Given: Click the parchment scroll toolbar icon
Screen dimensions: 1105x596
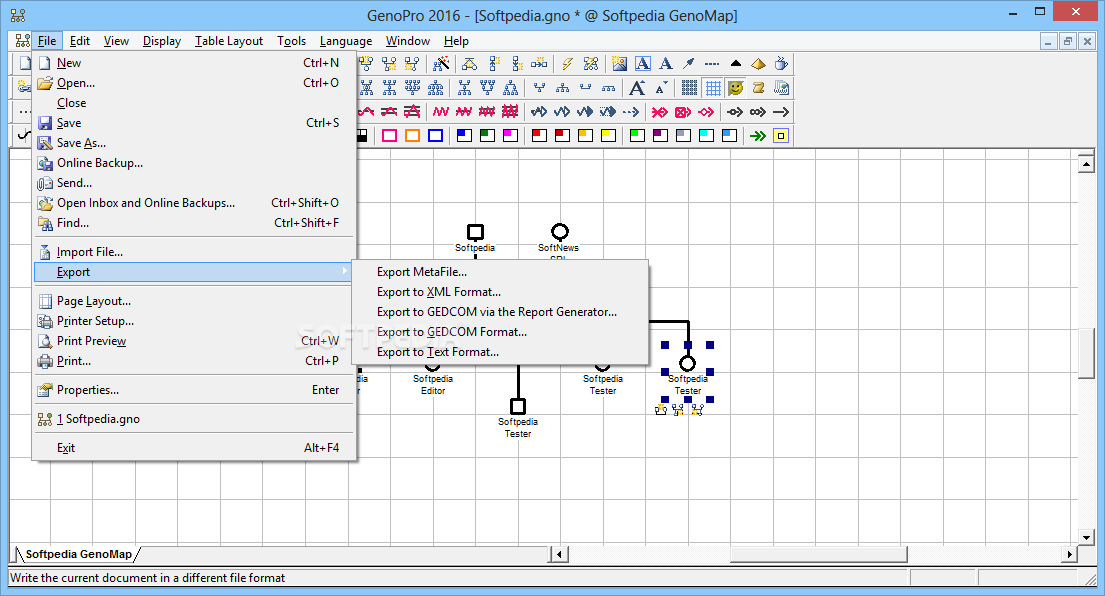Looking at the screenshot, I should (x=758, y=88).
